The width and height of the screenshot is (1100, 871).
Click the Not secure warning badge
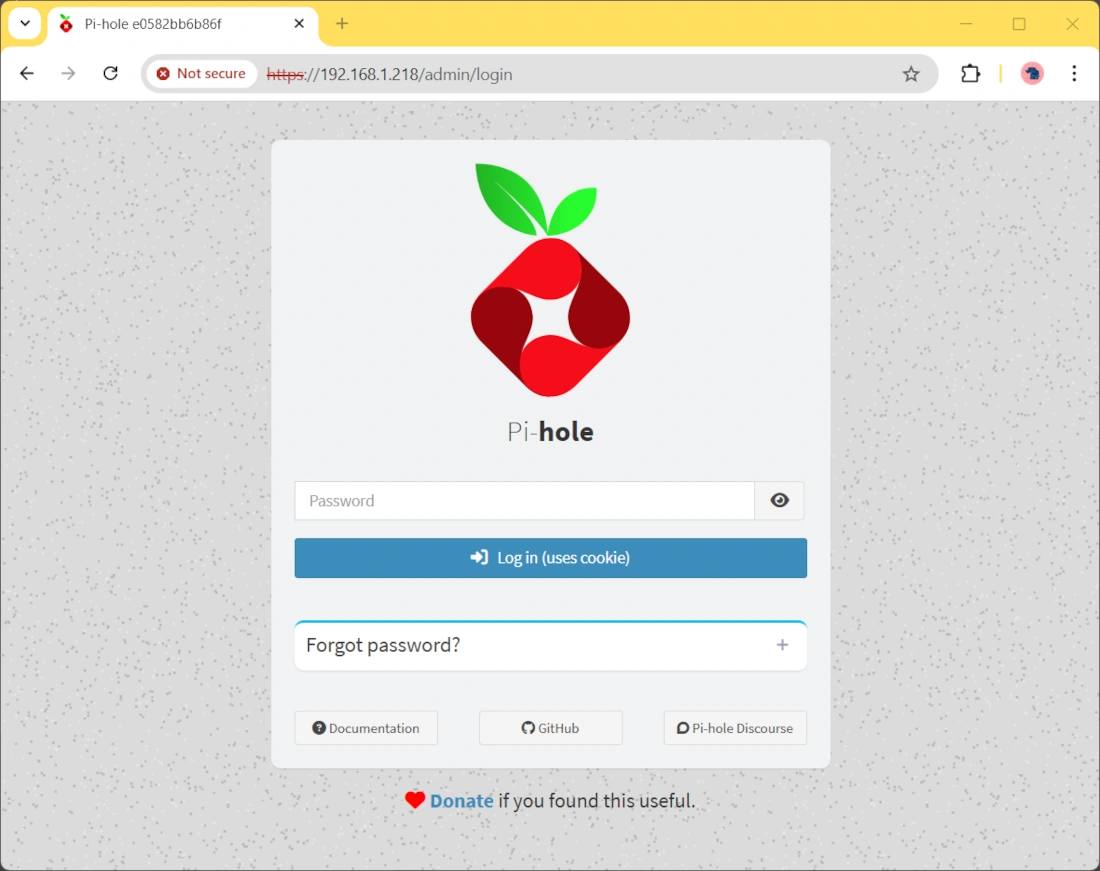click(200, 73)
